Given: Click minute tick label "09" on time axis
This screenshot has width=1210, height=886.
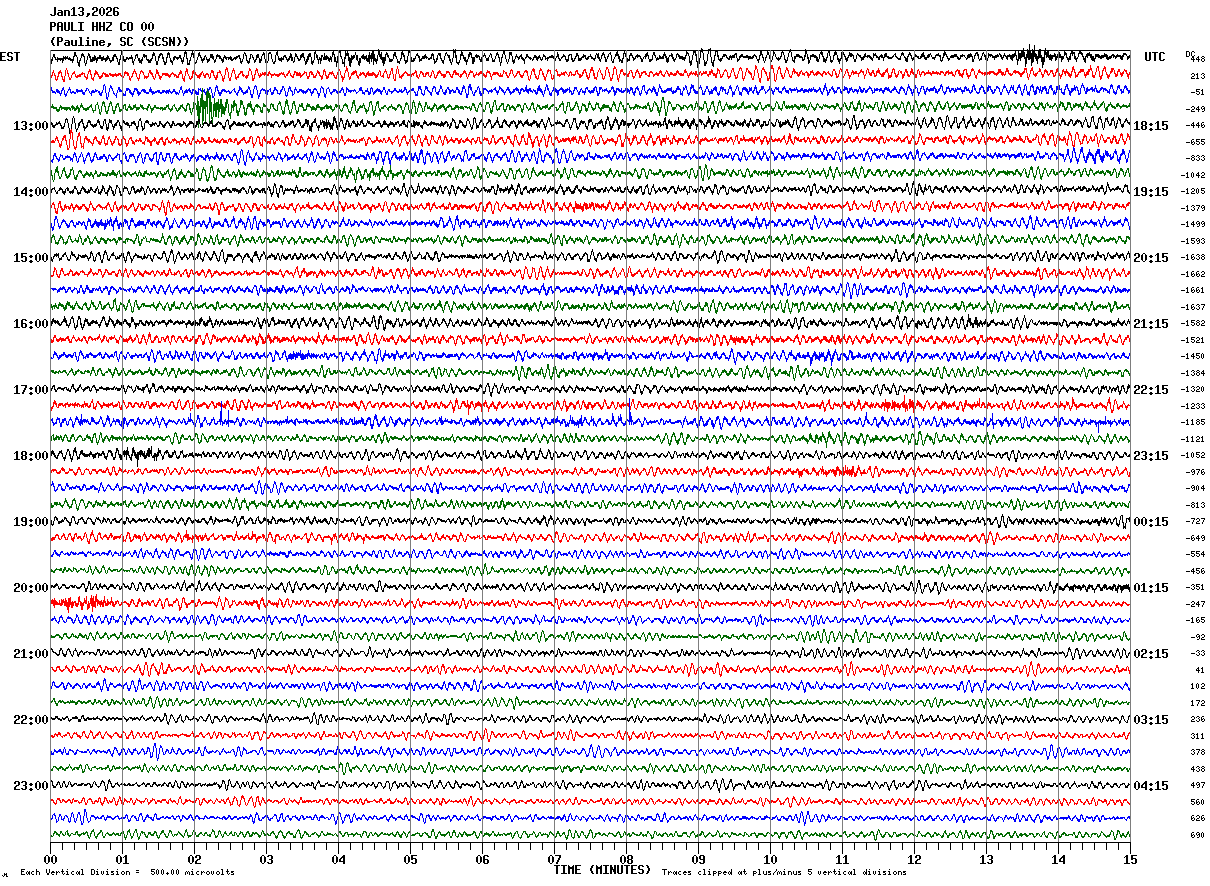Looking at the screenshot, I should 698,859.
